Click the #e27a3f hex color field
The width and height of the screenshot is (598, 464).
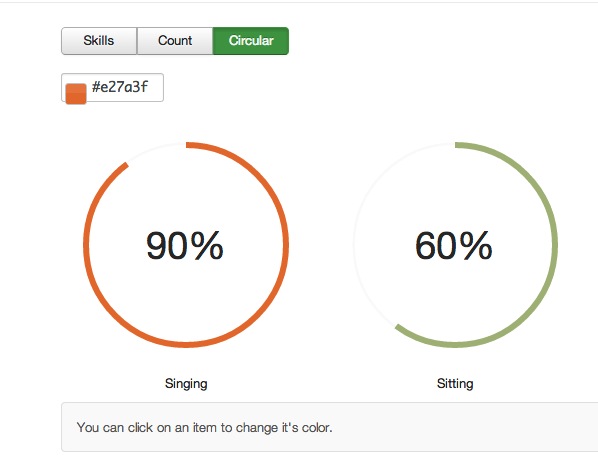113,88
